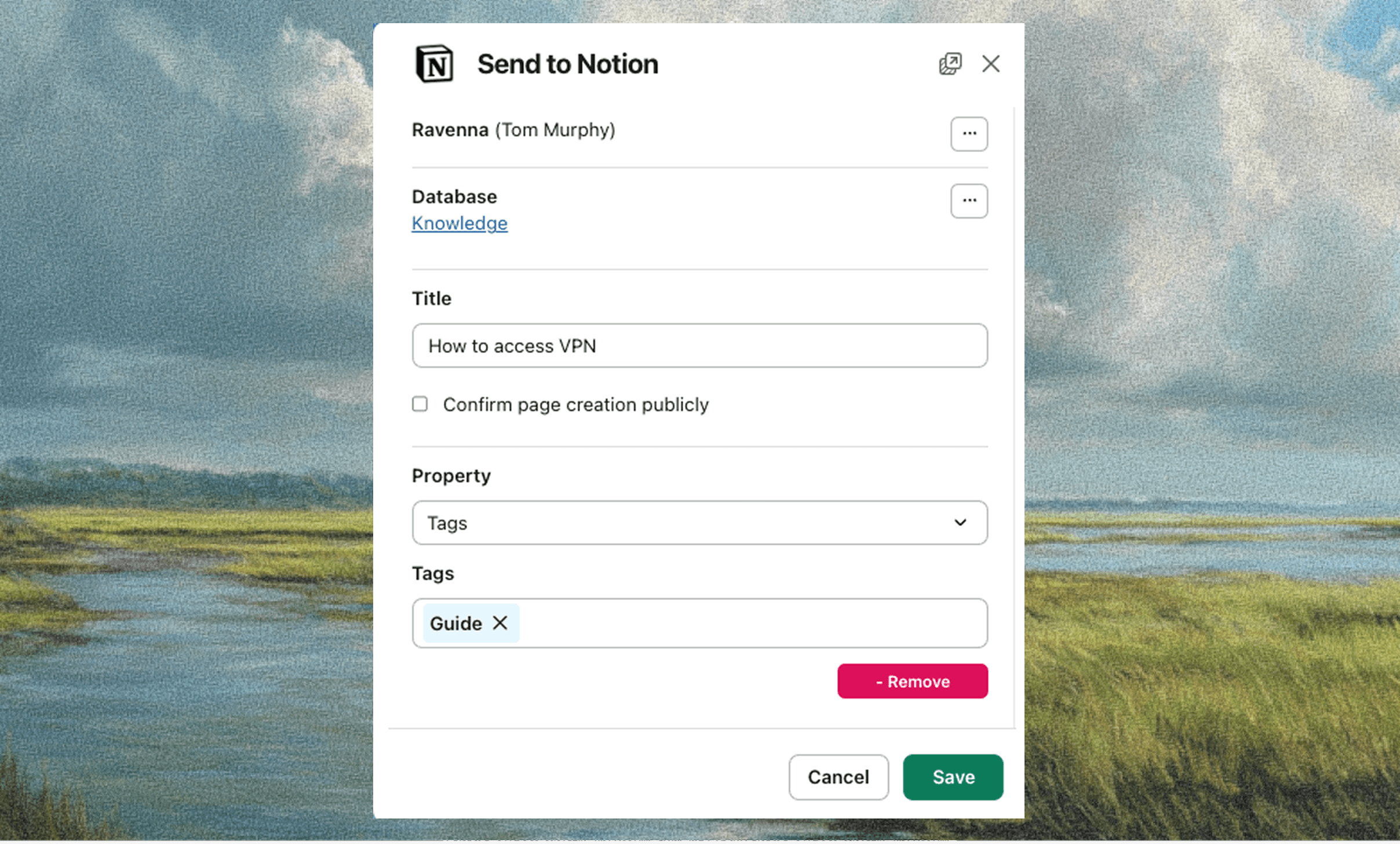The height and width of the screenshot is (844, 1400).
Task: Remove the Guide tag via its X icon
Action: 500,623
